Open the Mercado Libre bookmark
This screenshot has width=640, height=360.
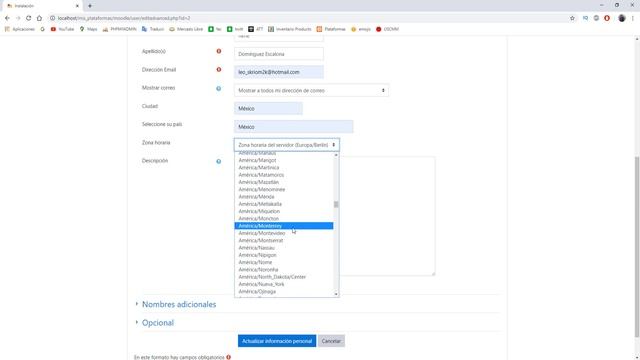186,29
